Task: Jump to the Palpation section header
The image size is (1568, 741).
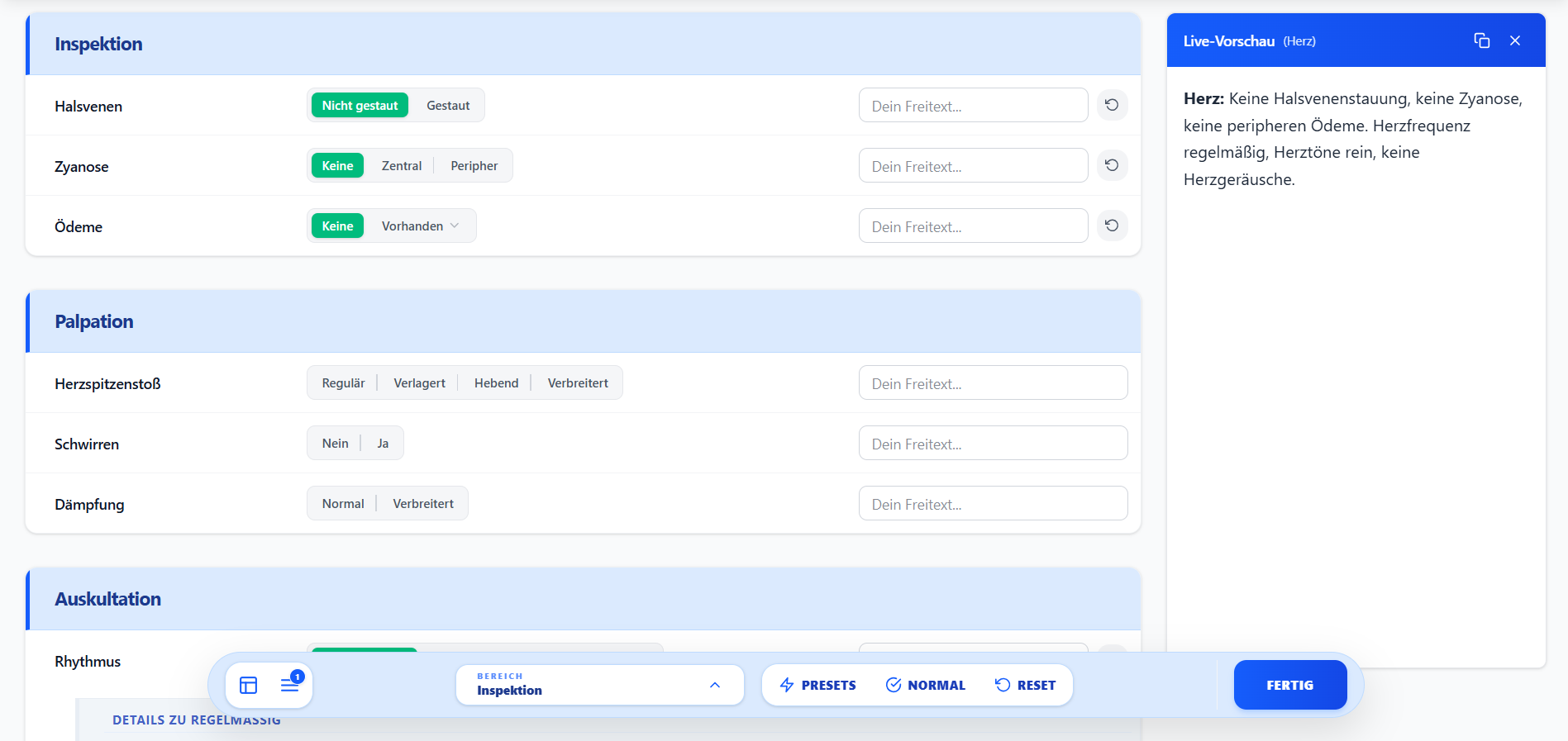Action: tap(94, 321)
